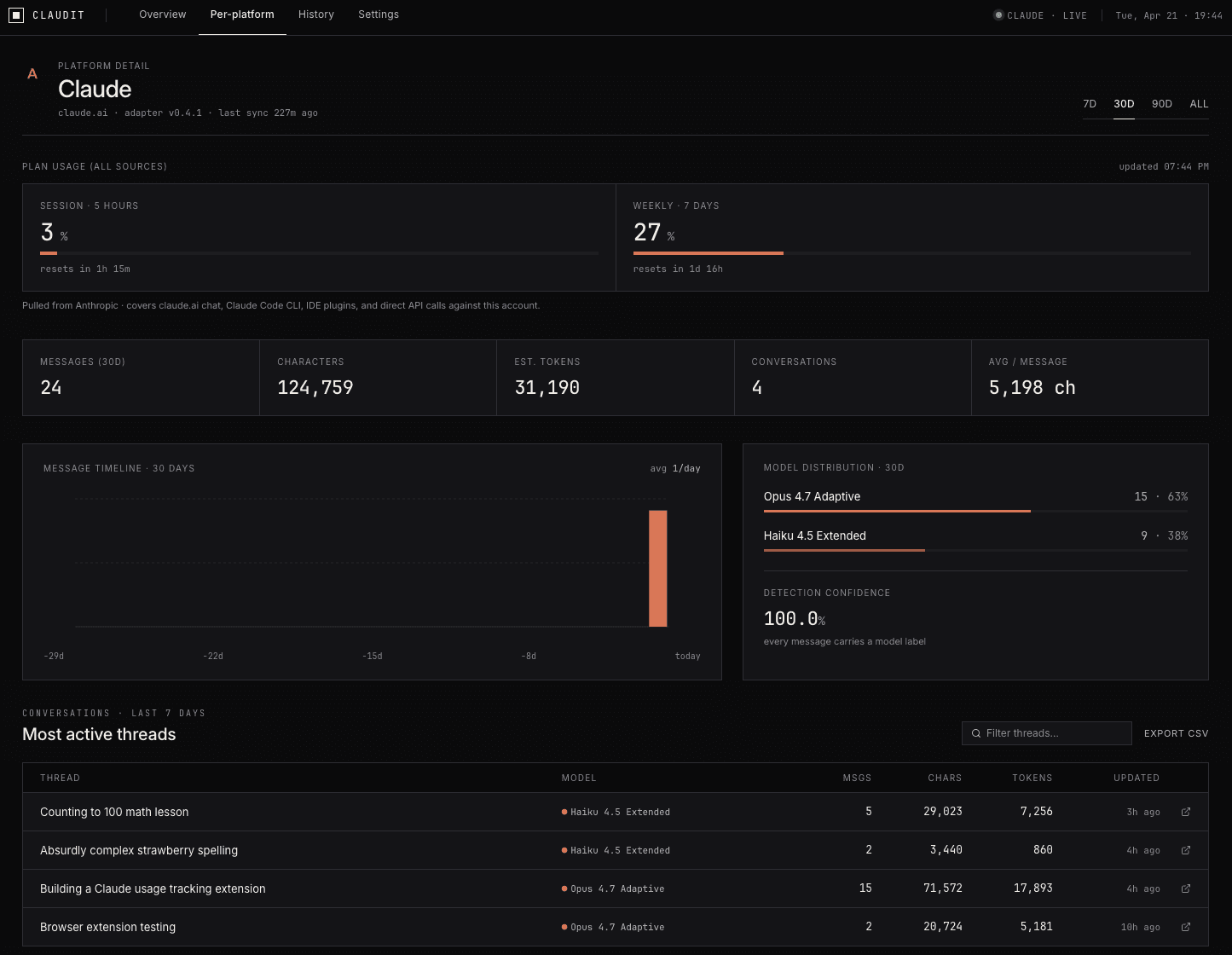This screenshot has height=955, width=1232.
Task: Open Browser extension testing external link icon
Action: coord(1186,927)
